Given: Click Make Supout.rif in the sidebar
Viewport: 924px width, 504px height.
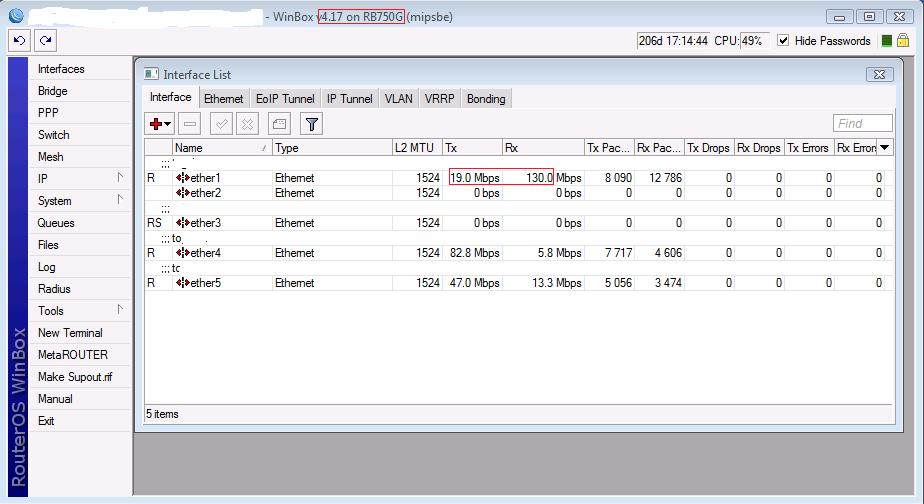Looking at the screenshot, I should (x=75, y=377).
